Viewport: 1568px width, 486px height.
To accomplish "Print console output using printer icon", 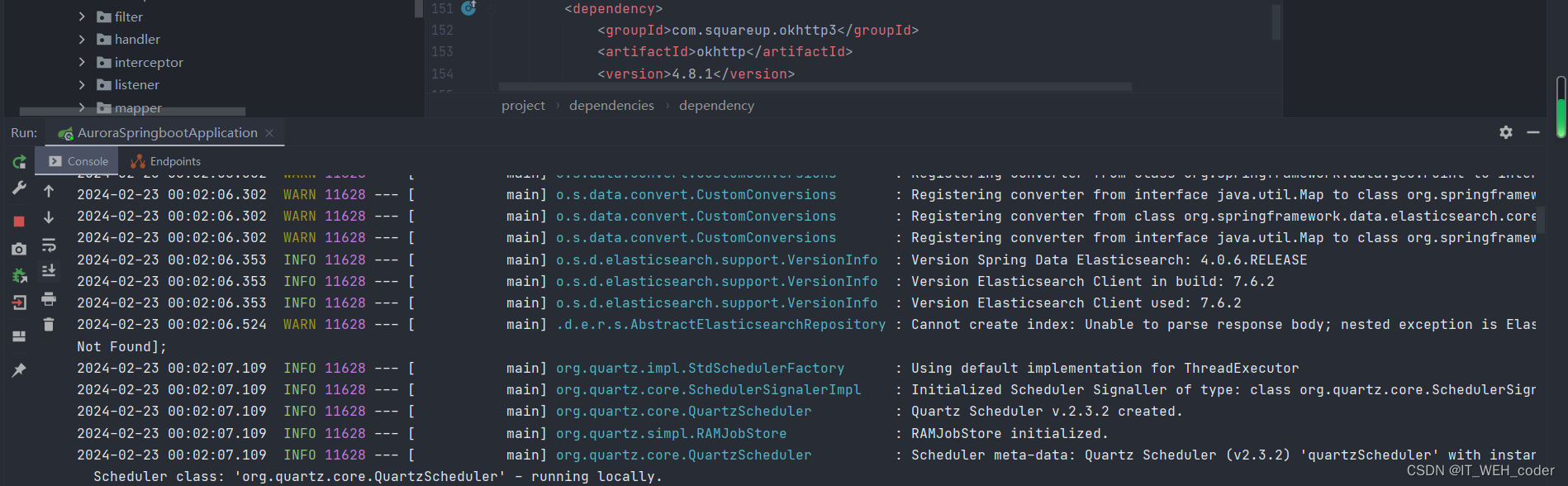I will pos(49,298).
